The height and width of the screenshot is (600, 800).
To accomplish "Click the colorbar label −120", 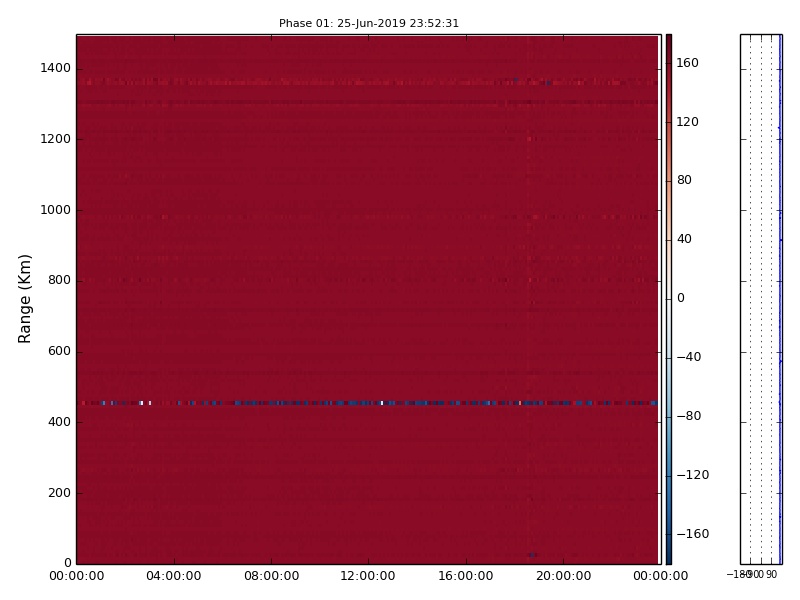I will pyautogui.click(x=693, y=475).
